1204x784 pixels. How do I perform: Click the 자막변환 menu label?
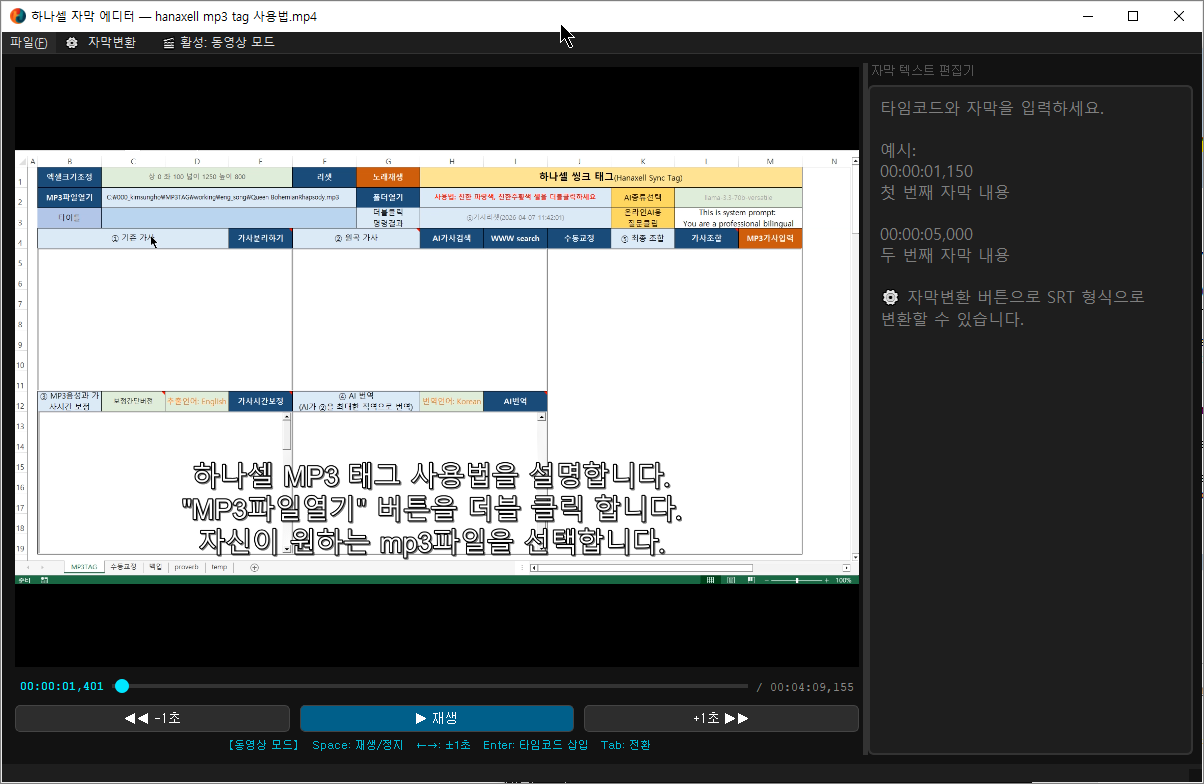pyautogui.click(x=111, y=43)
